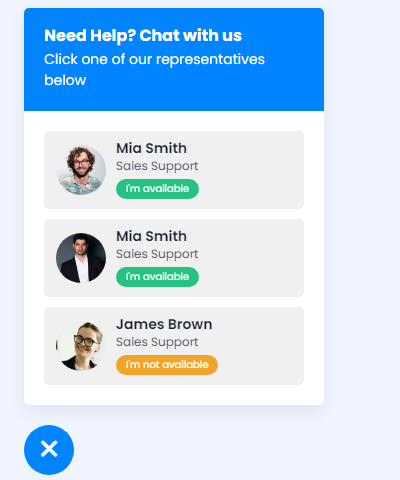Click second green I'm available badge

[x=157, y=277]
